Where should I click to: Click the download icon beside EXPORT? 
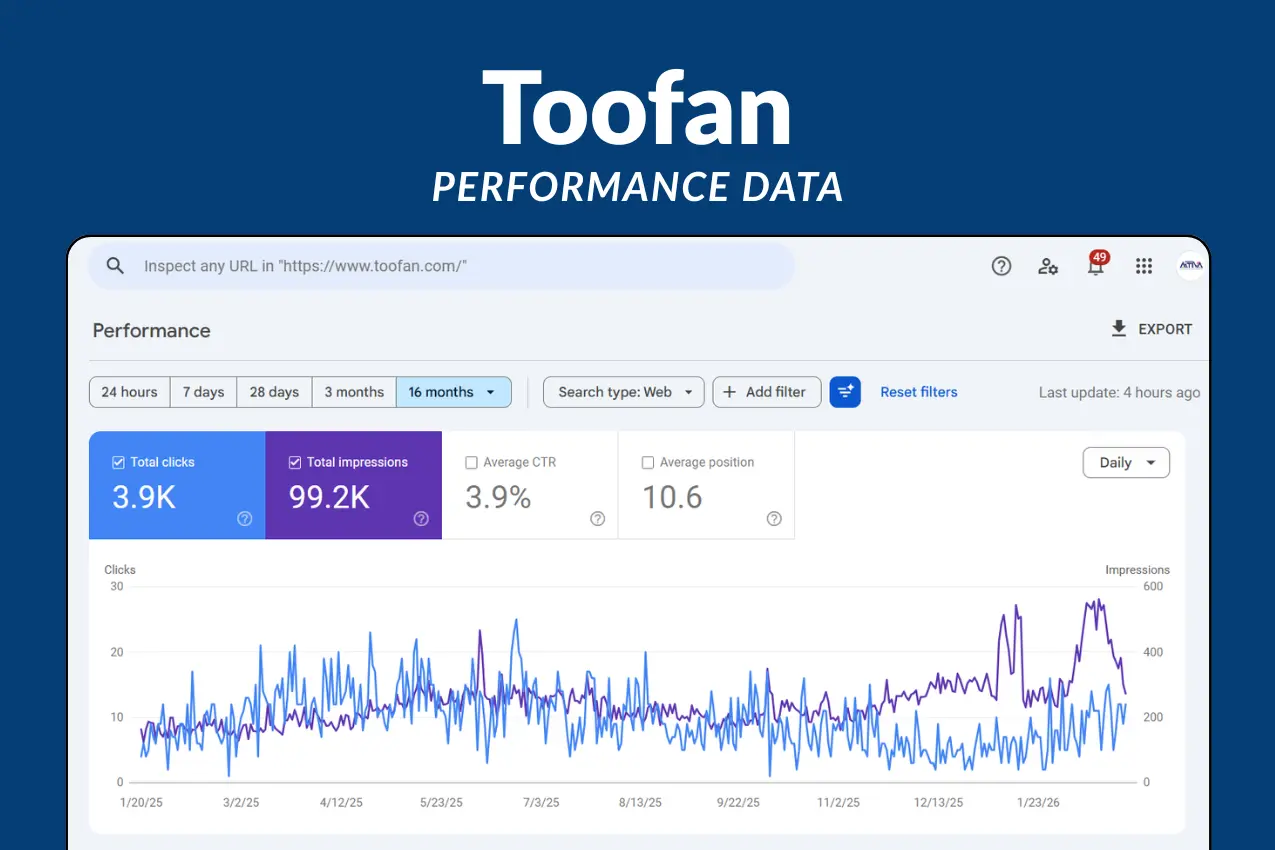1117,328
